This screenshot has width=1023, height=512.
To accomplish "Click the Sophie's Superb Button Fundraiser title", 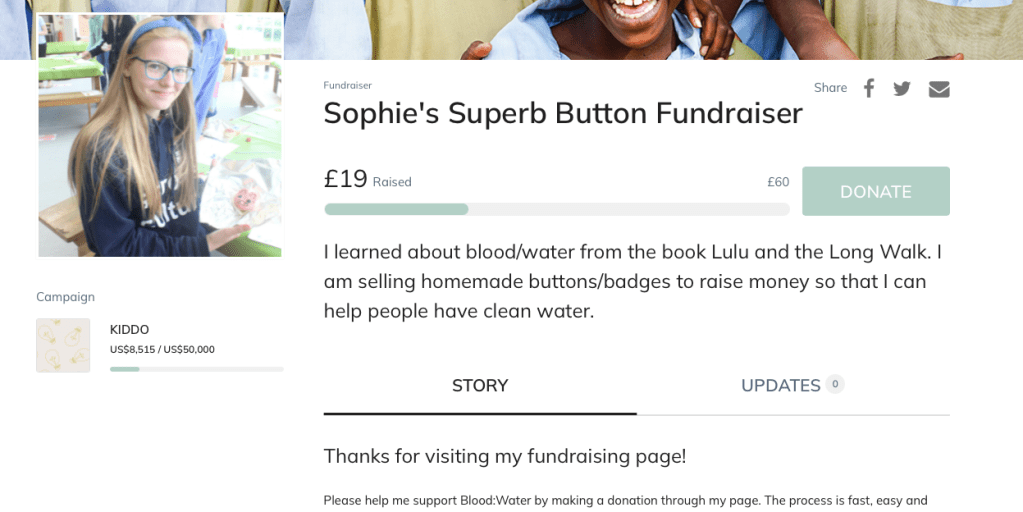I will click(562, 114).
